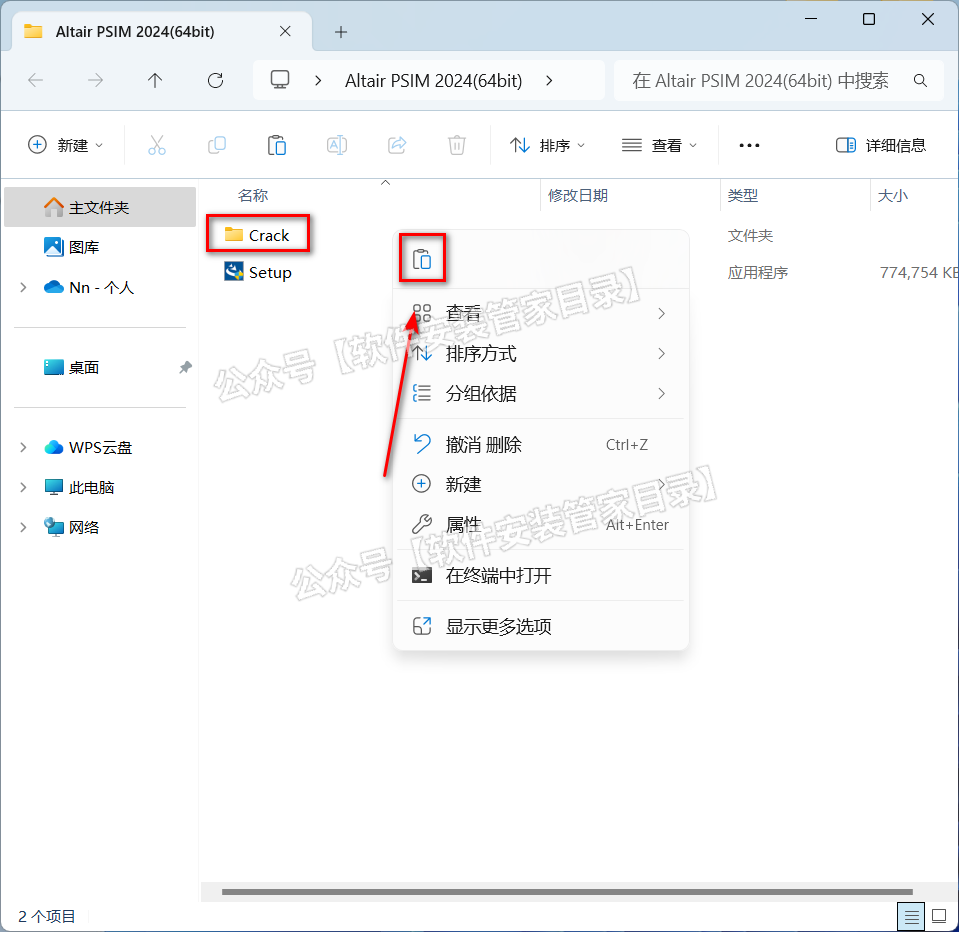Click the chevron after the Altair PSIM path segment

[549, 80]
